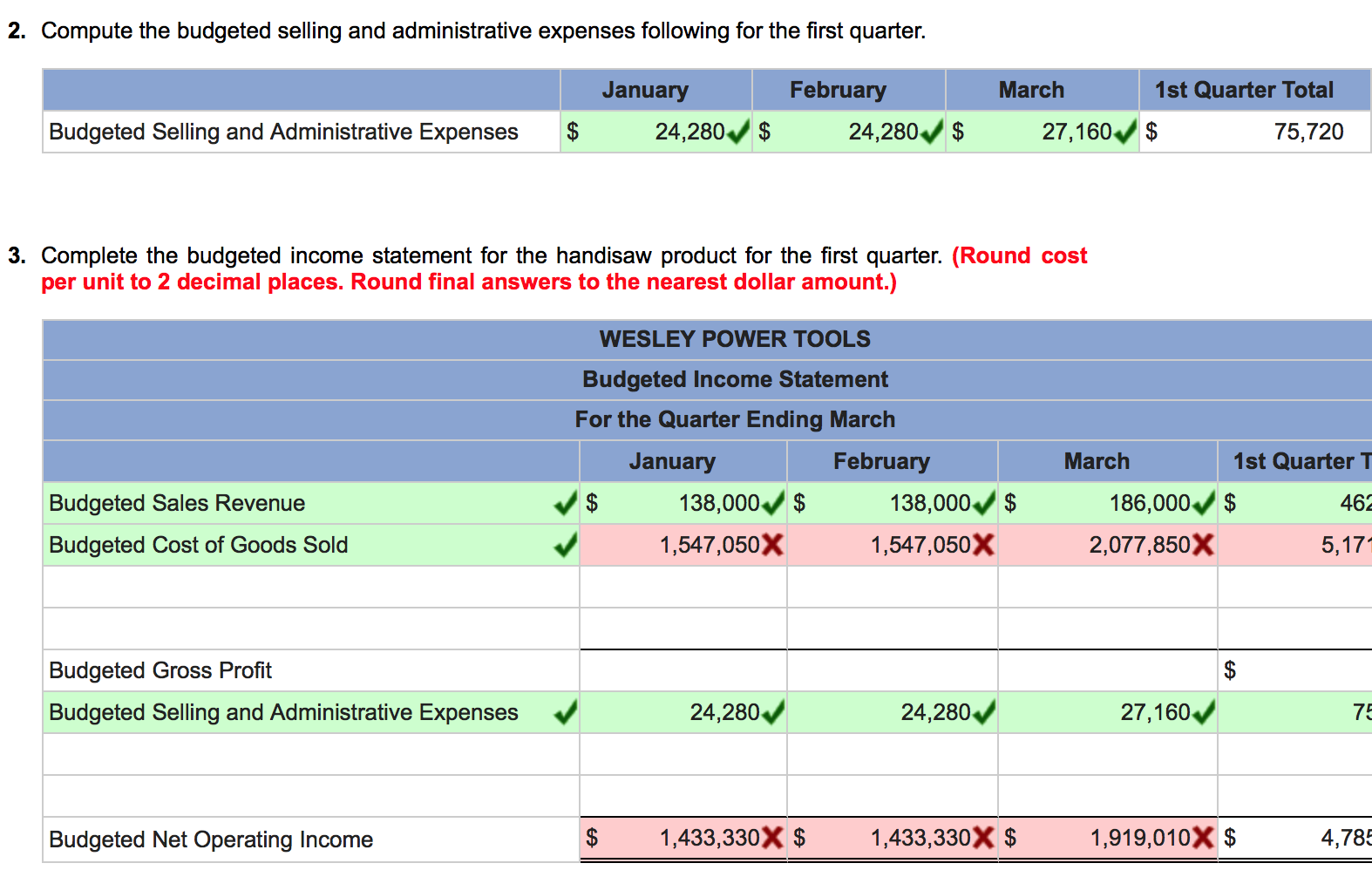Click the March Net Operating Income 1,919,010 cell
1372x870 pixels.
pos(1108,839)
